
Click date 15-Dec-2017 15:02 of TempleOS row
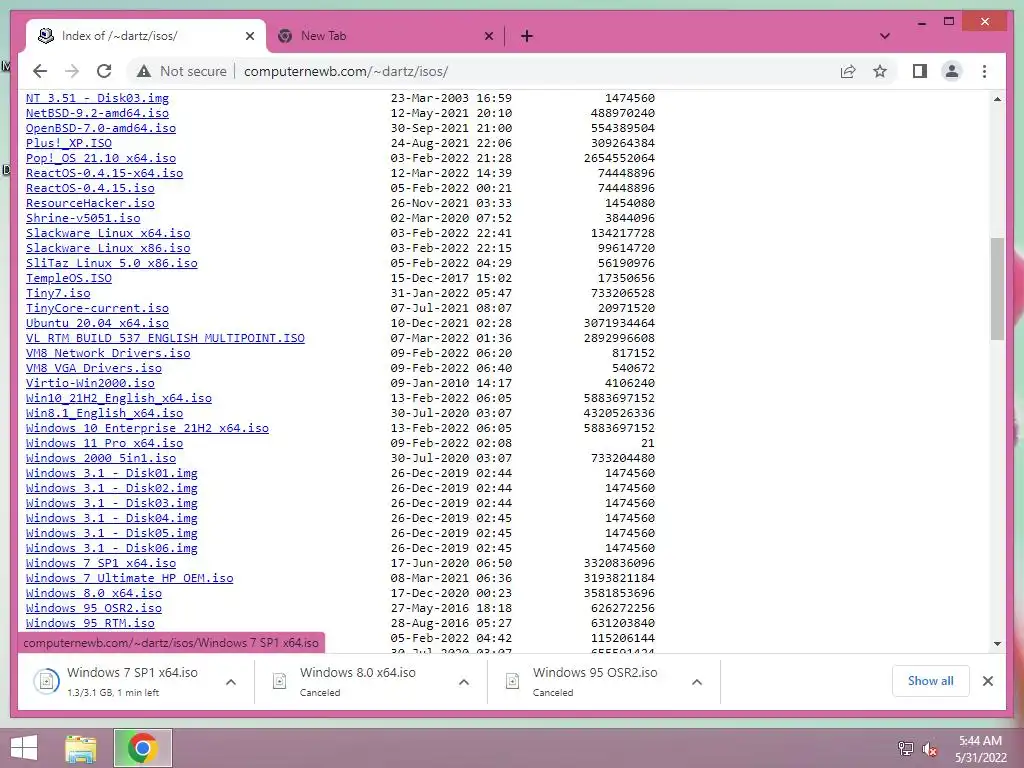click(451, 278)
